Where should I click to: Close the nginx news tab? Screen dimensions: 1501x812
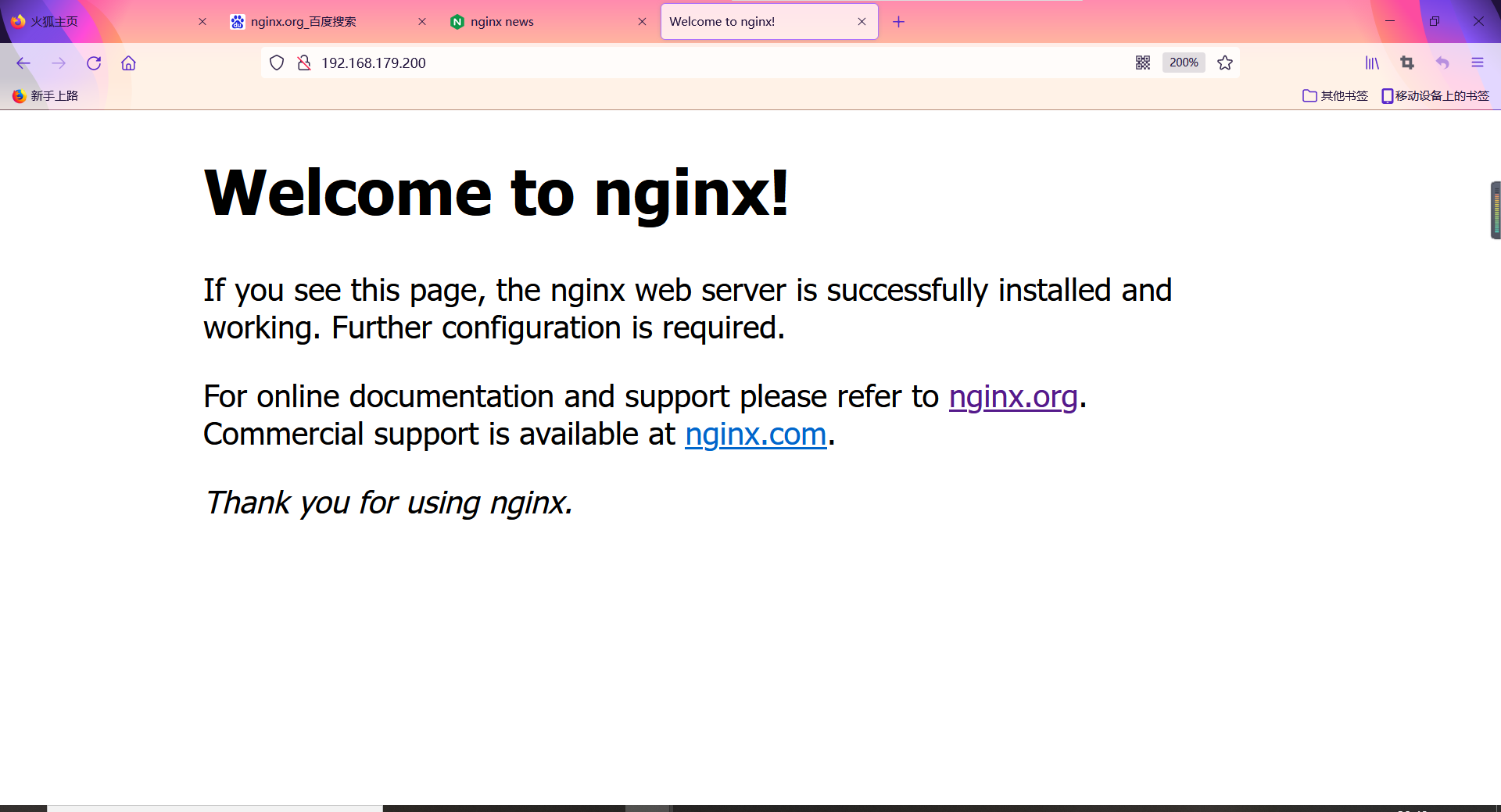click(642, 22)
